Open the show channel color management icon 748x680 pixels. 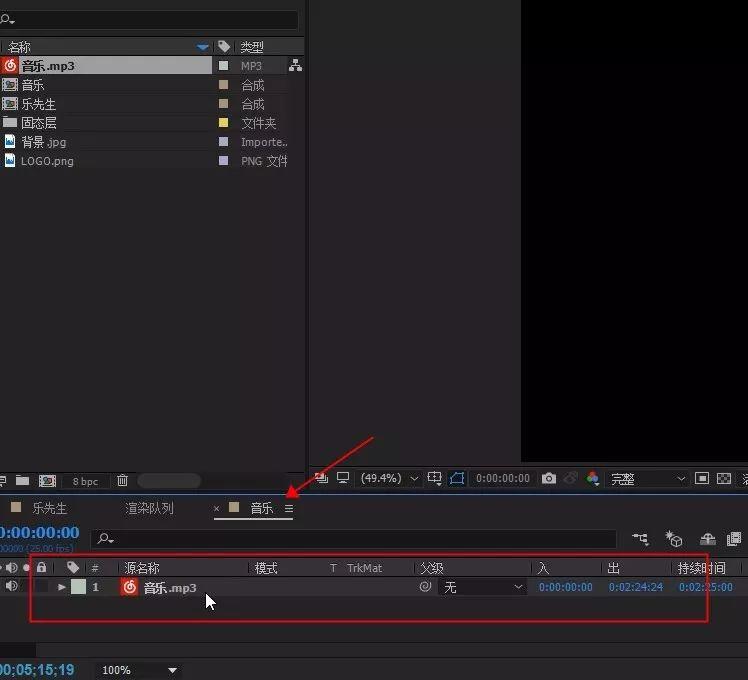click(x=593, y=478)
